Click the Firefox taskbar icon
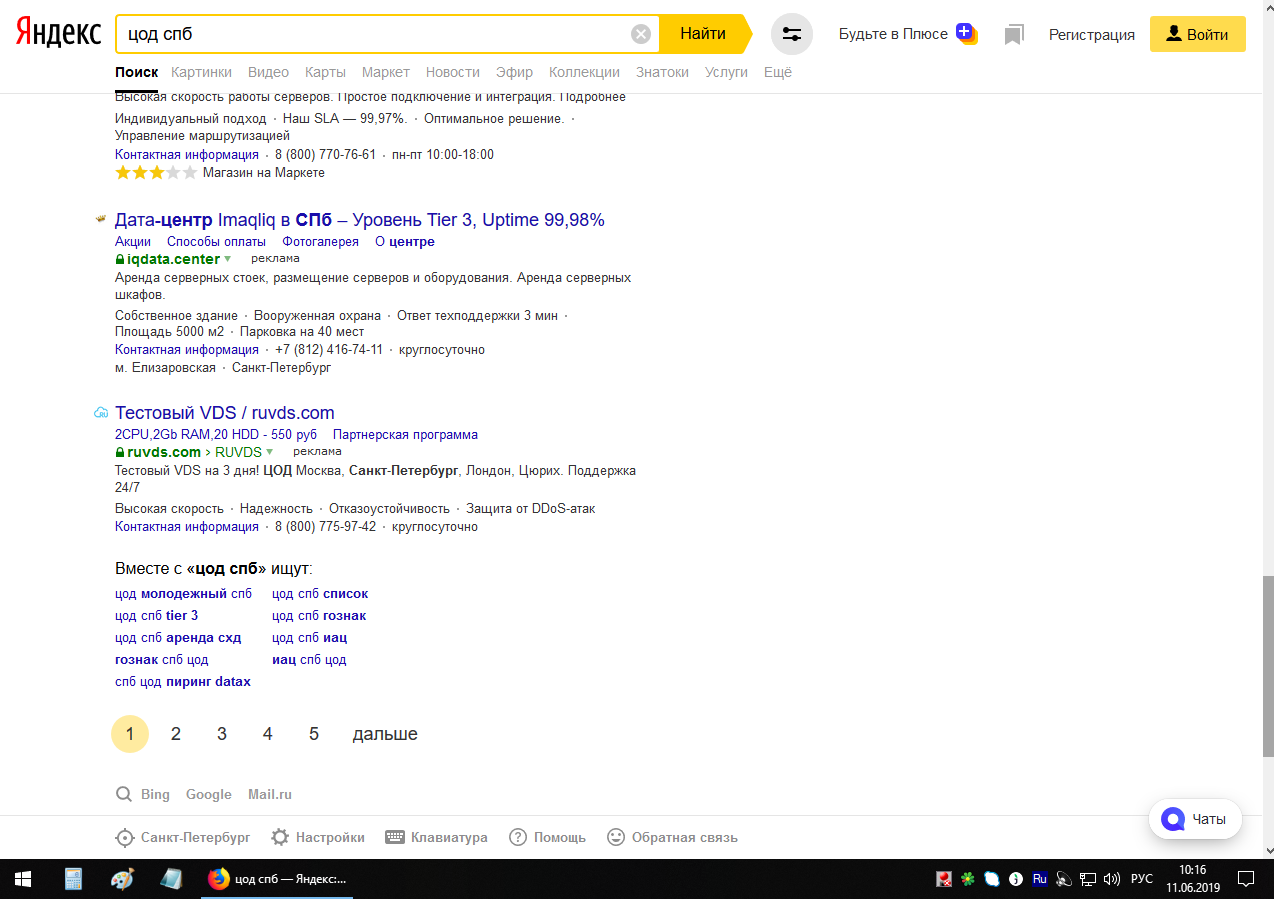 coord(218,879)
